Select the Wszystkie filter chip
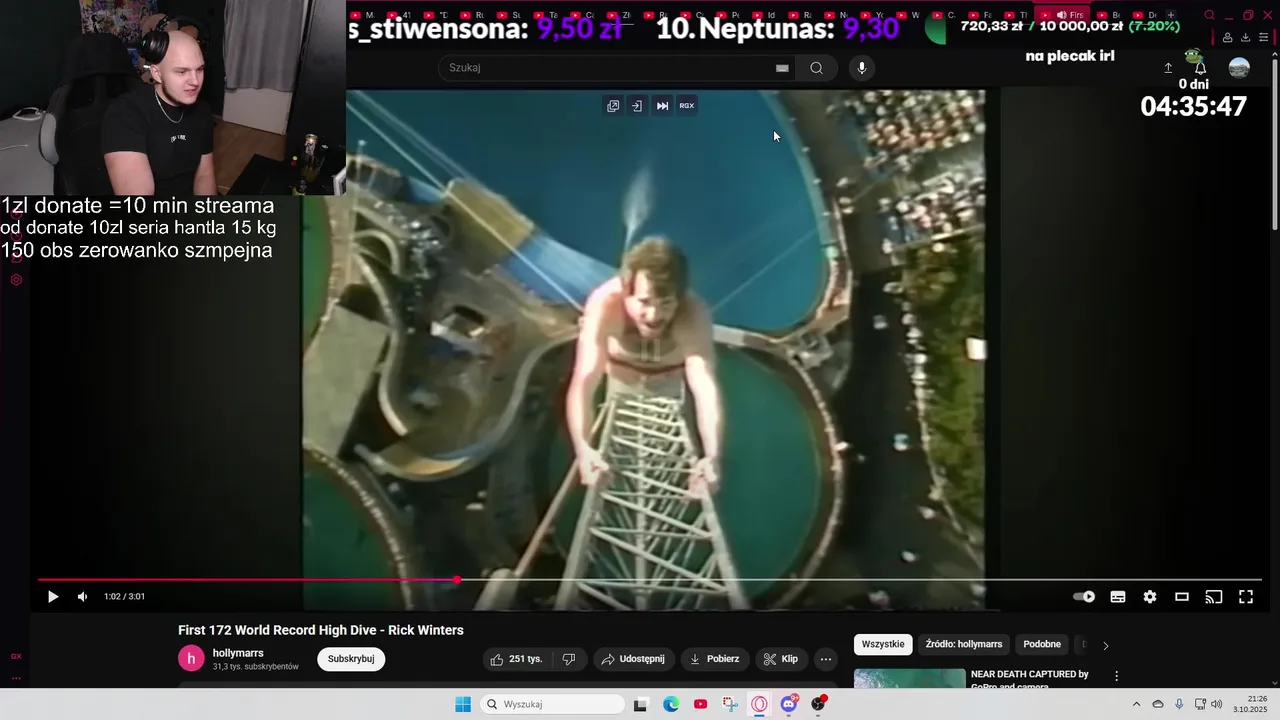The image size is (1280, 720). pos(883,645)
